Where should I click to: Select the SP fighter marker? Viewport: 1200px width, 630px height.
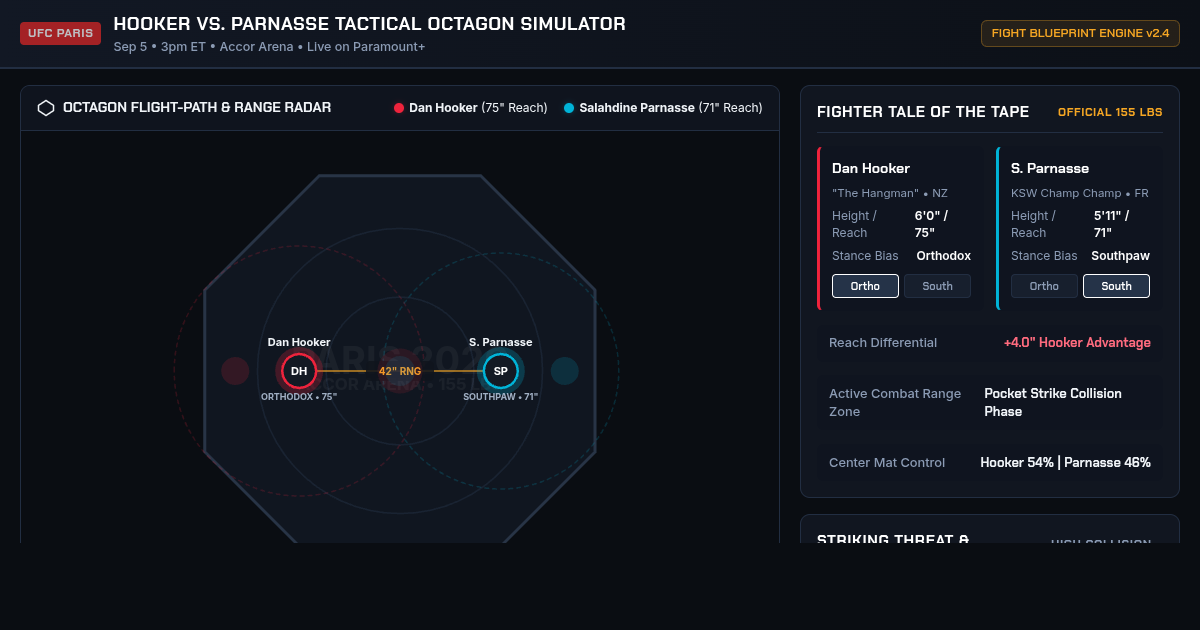tap(501, 371)
